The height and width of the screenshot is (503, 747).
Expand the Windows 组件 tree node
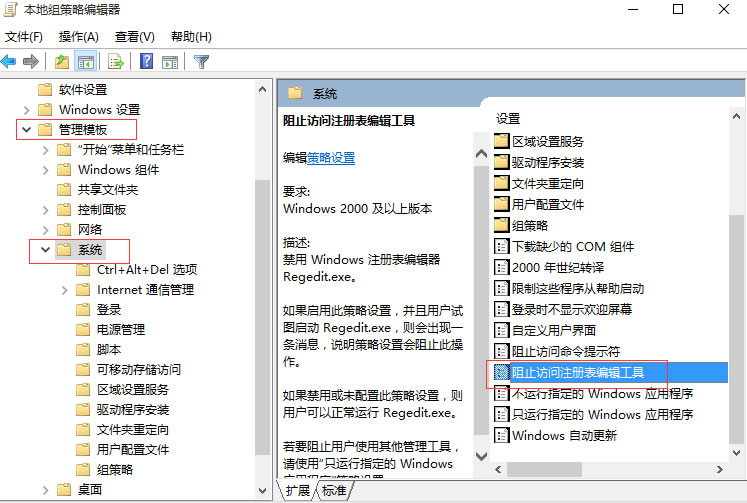[x=45, y=170]
